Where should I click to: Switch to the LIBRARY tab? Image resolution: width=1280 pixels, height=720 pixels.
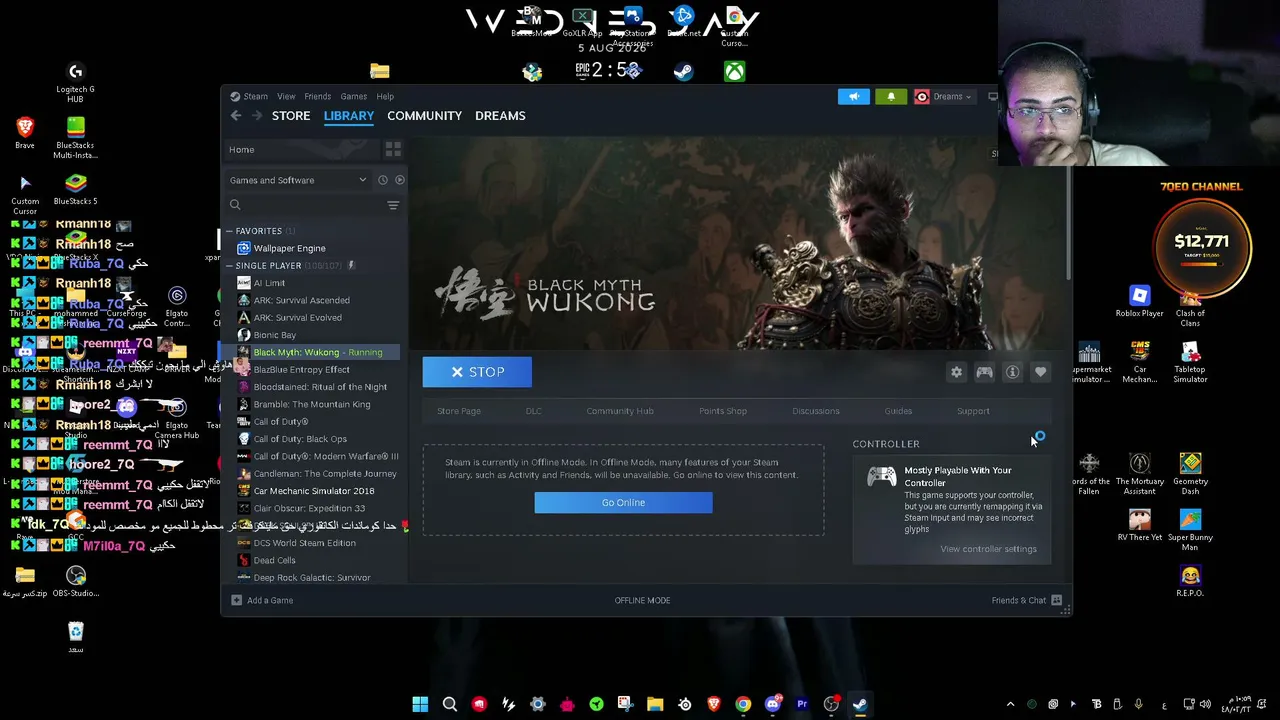(349, 116)
